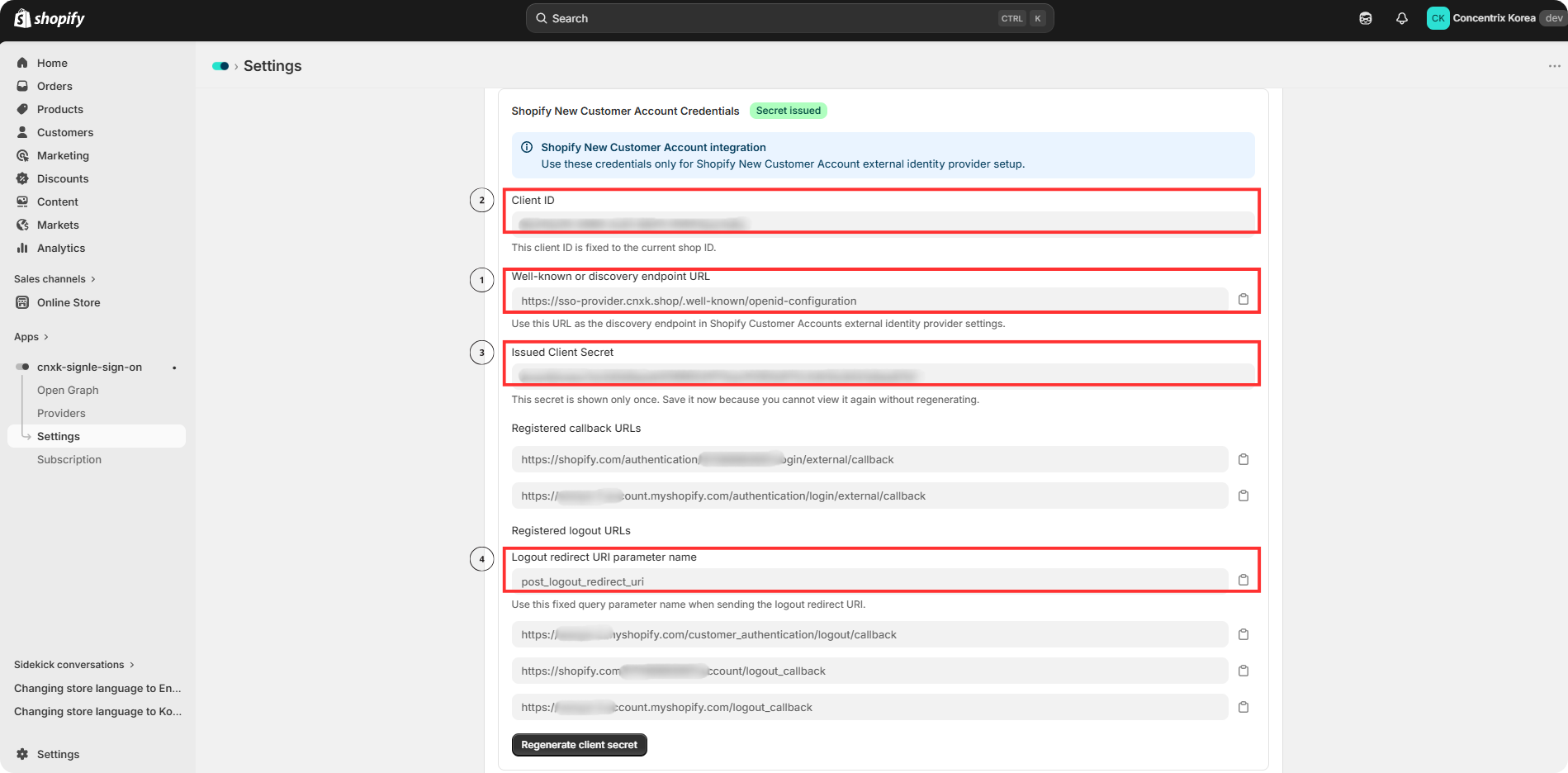Click the Search field
Screen dimensions: 1568x773
pos(789,18)
